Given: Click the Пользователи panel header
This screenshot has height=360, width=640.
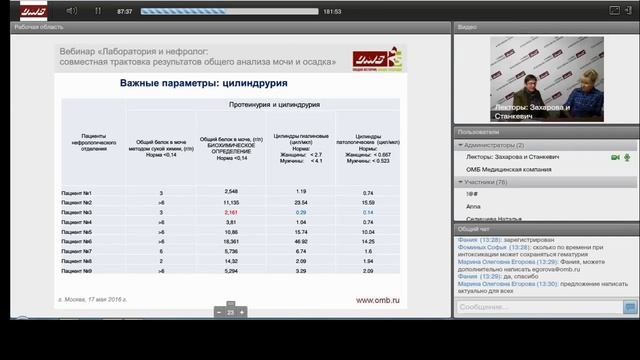Looking at the screenshot, I should coord(547,132).
